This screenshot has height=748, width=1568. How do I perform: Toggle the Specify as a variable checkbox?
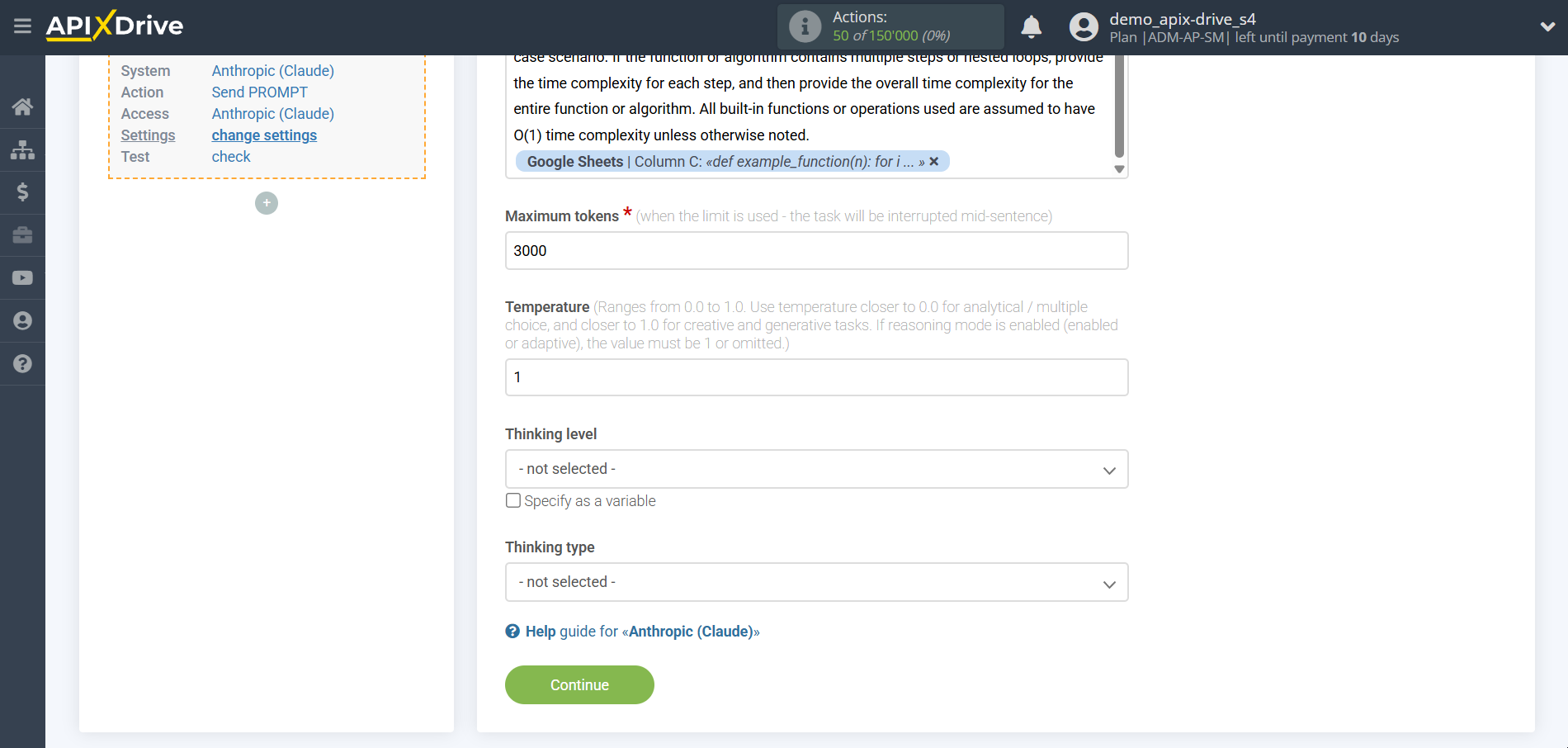click(x=513, y=500)
